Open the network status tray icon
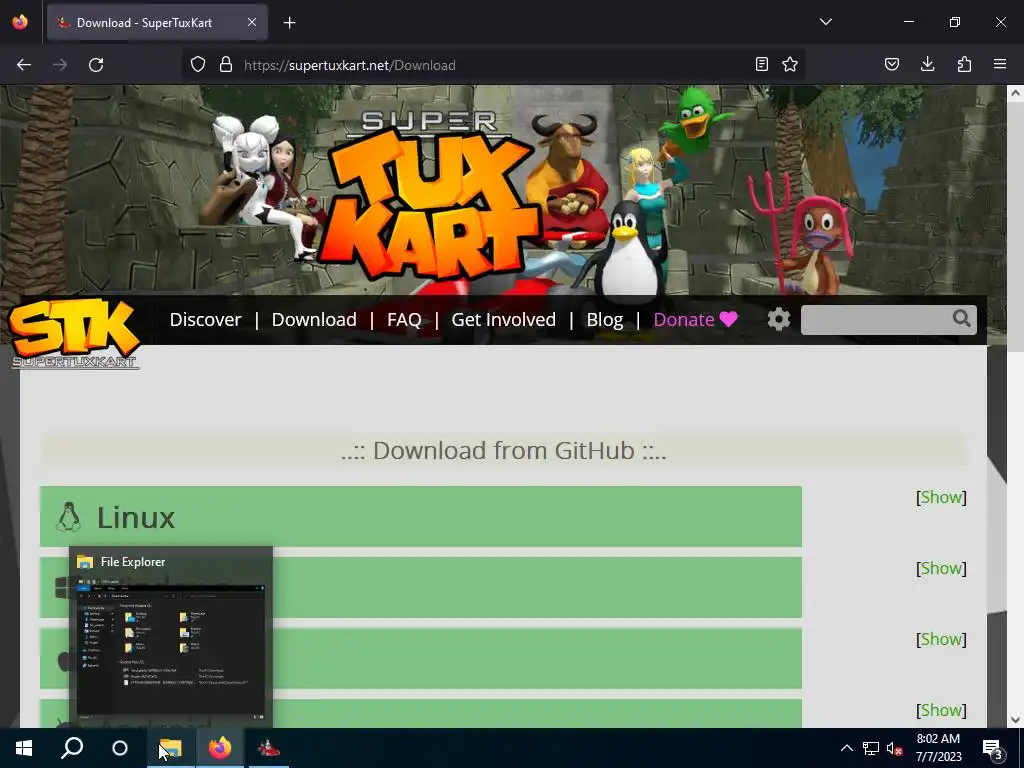Viewport: 1024px width, 768px height. (871, 748)
